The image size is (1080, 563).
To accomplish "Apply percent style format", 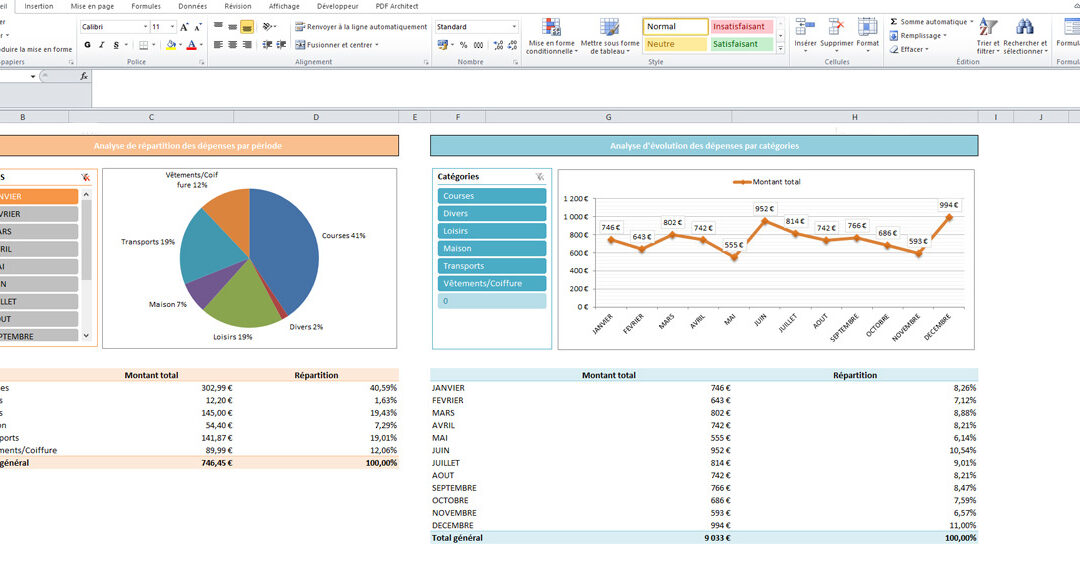I will point(464,45).
